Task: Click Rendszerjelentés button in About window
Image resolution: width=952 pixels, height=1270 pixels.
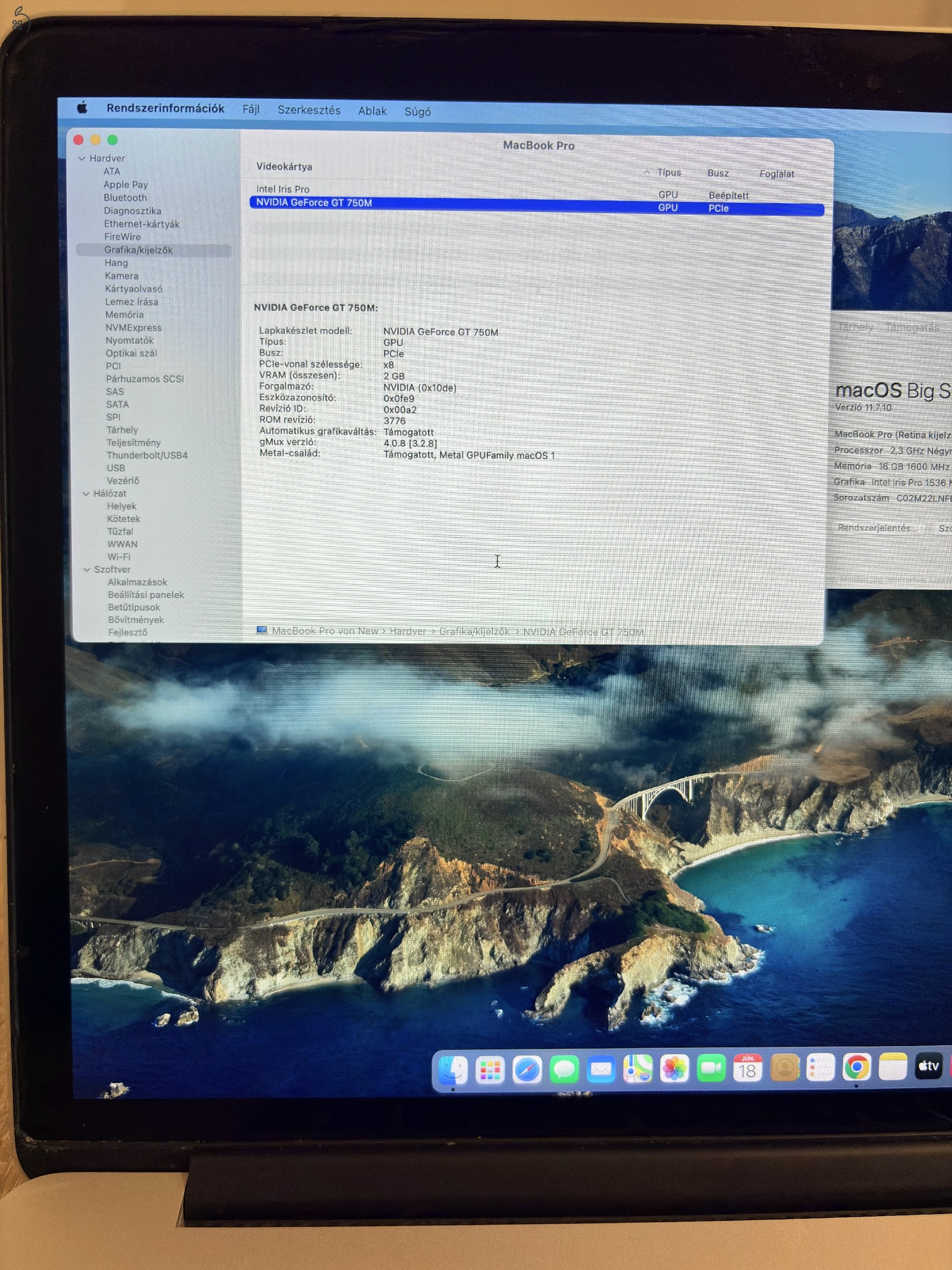Action: click(878, 527)
